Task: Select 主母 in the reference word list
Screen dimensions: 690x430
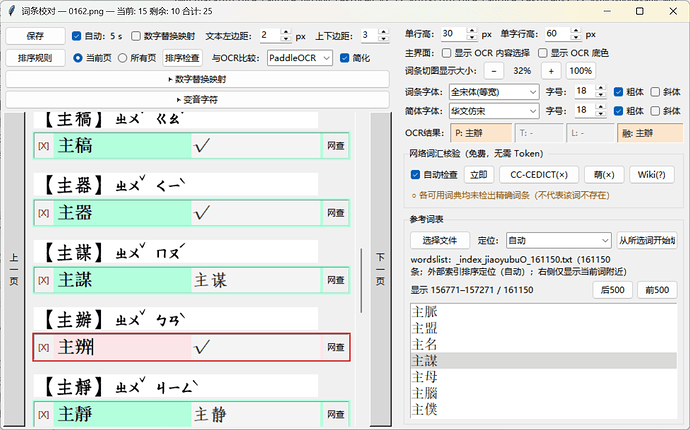Action: point(543,377)
